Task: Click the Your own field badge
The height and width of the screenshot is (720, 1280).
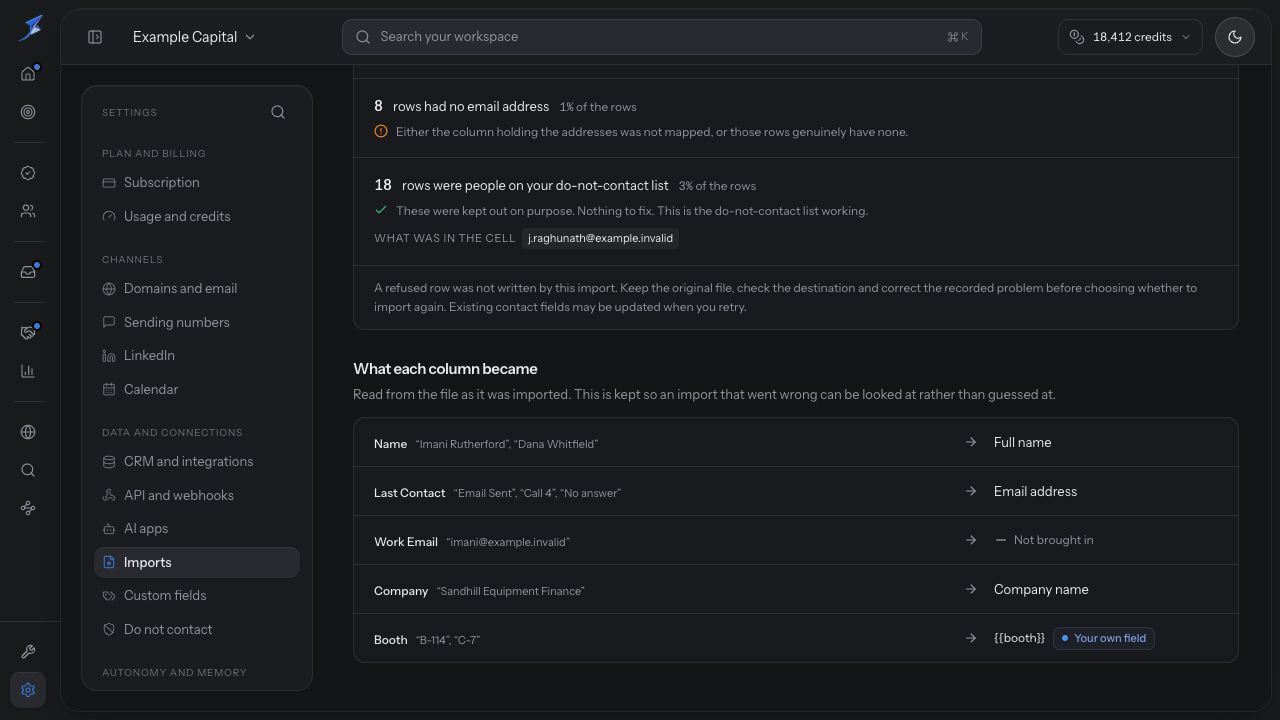Action: pyautogui.click(x=1103, y=638)
